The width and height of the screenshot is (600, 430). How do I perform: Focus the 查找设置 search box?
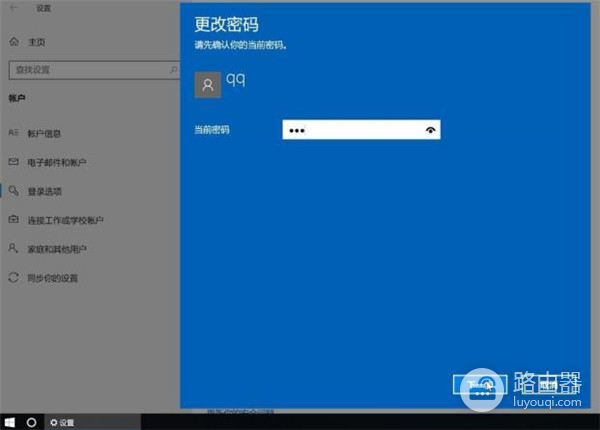94,70
